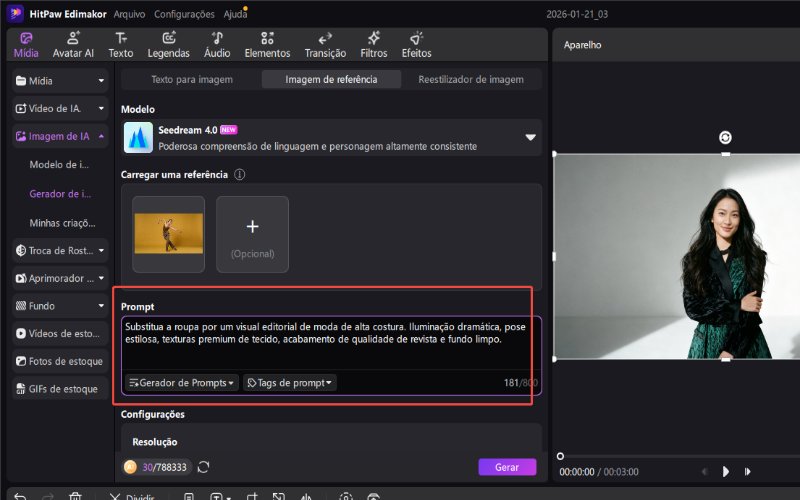The image size is (800, 500).
Task: Open the Avatar AI tool
Action: (x=73, y=45)
